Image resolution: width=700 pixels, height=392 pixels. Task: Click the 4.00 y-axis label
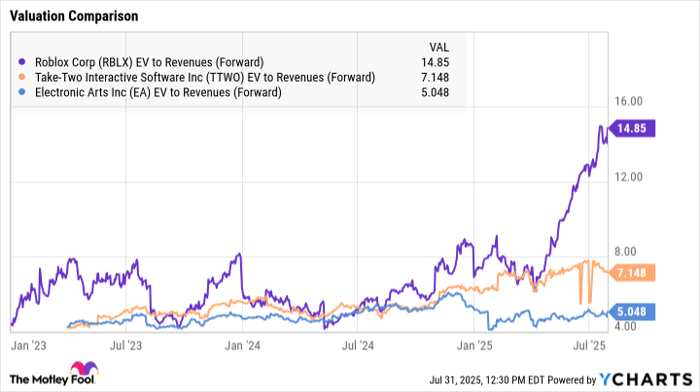625,326
